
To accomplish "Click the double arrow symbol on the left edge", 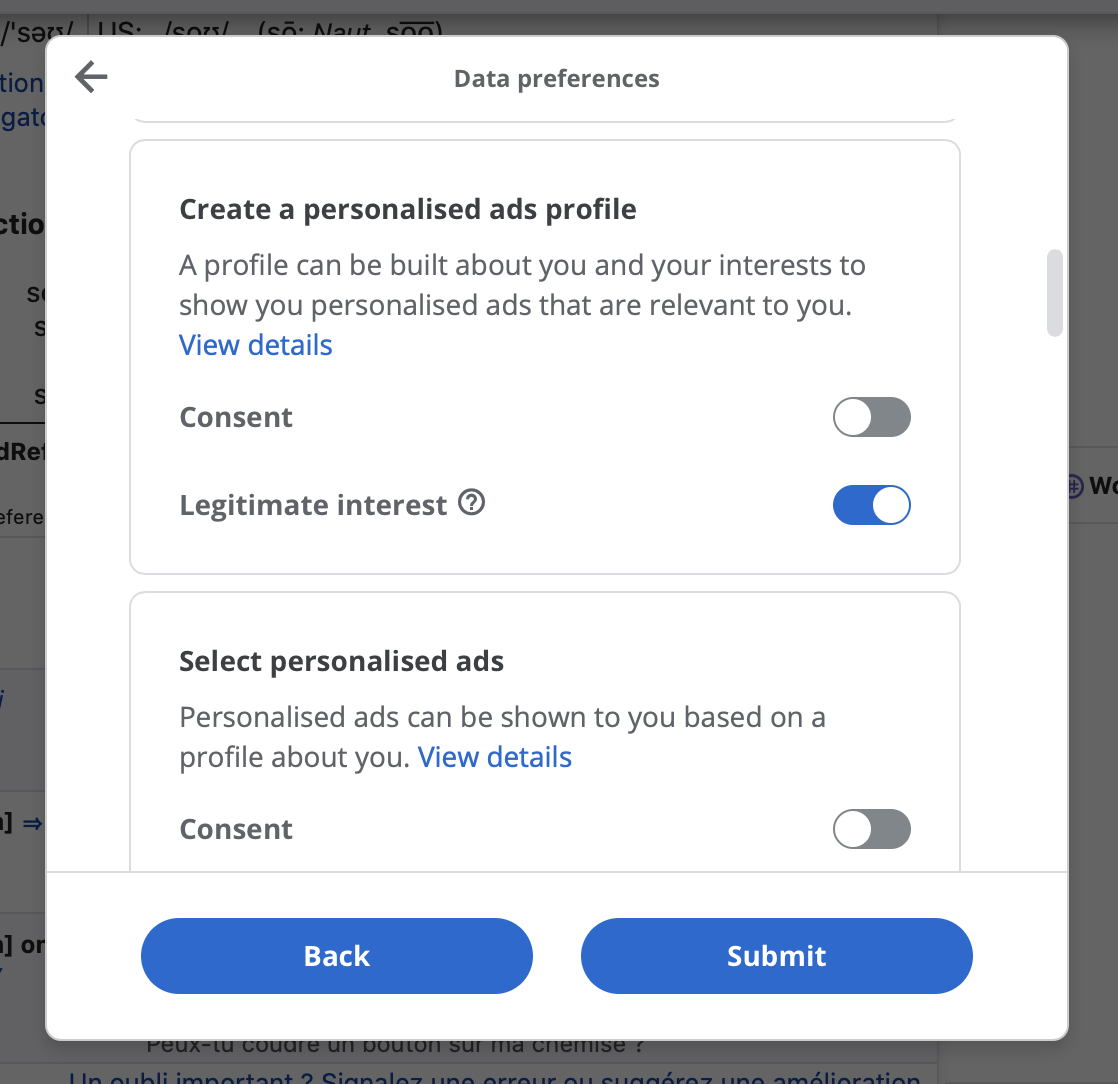I will point(32,824).
